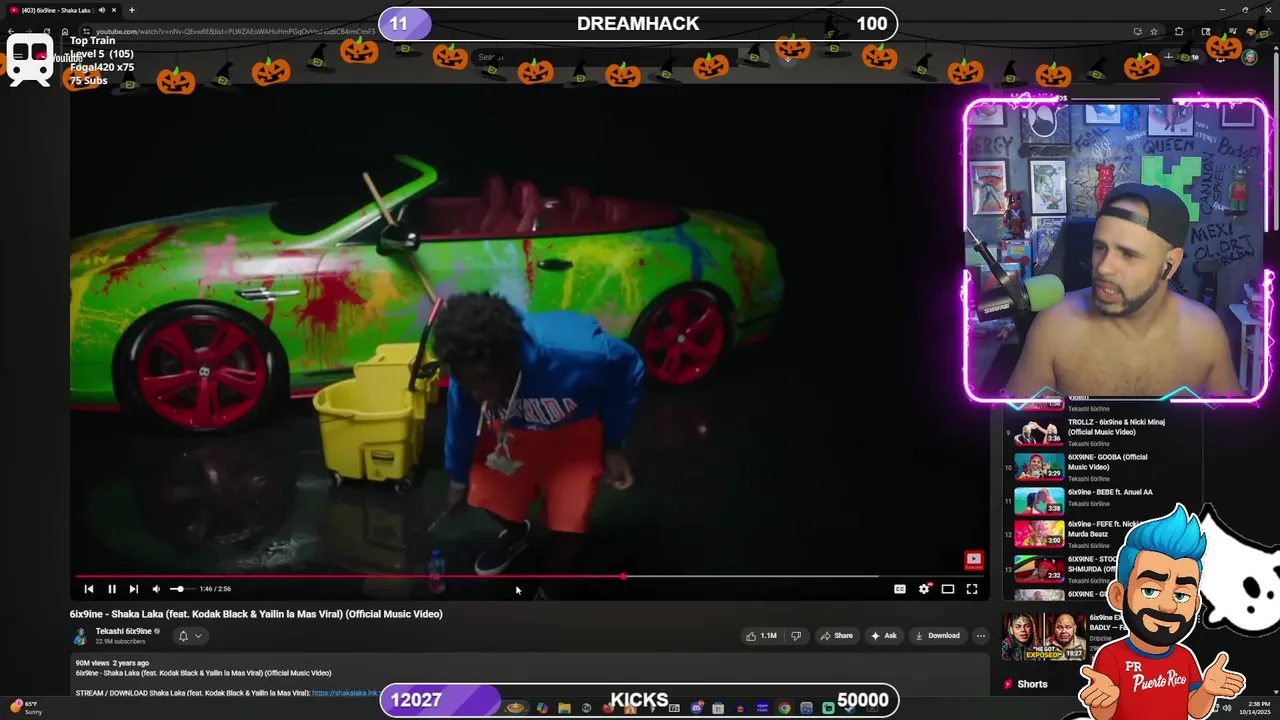Click the Share button
1280x720 pixels.
[836, 636]
